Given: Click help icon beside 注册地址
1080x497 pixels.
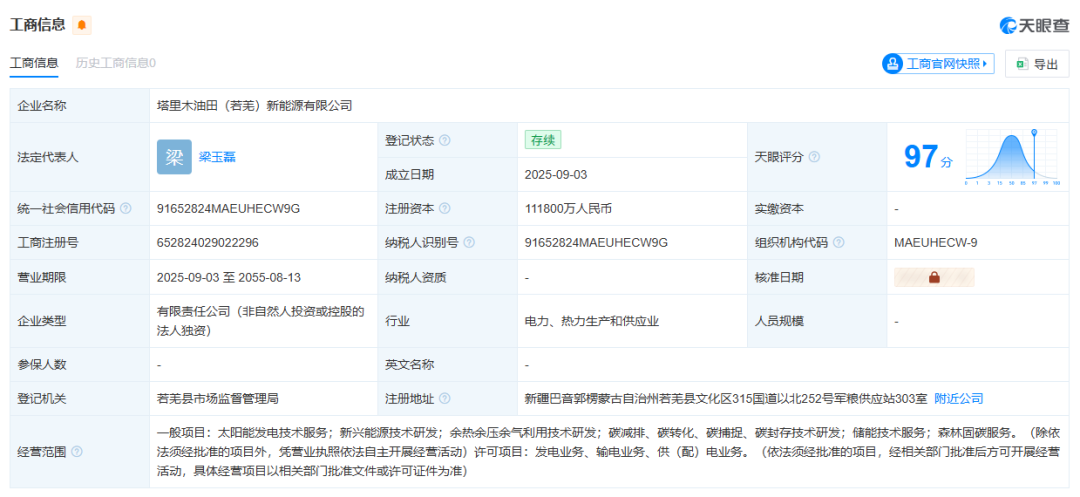Looking at the screenshot, I should tap(445, 399).
